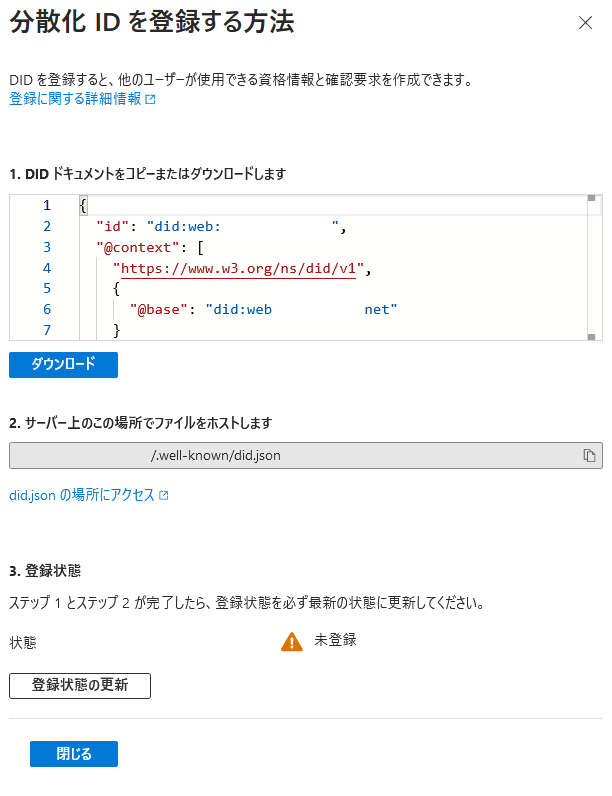The height and width of the screenshot is (796, 612).
Task: Click the closing brace on line 7
Action: [117, 330]
